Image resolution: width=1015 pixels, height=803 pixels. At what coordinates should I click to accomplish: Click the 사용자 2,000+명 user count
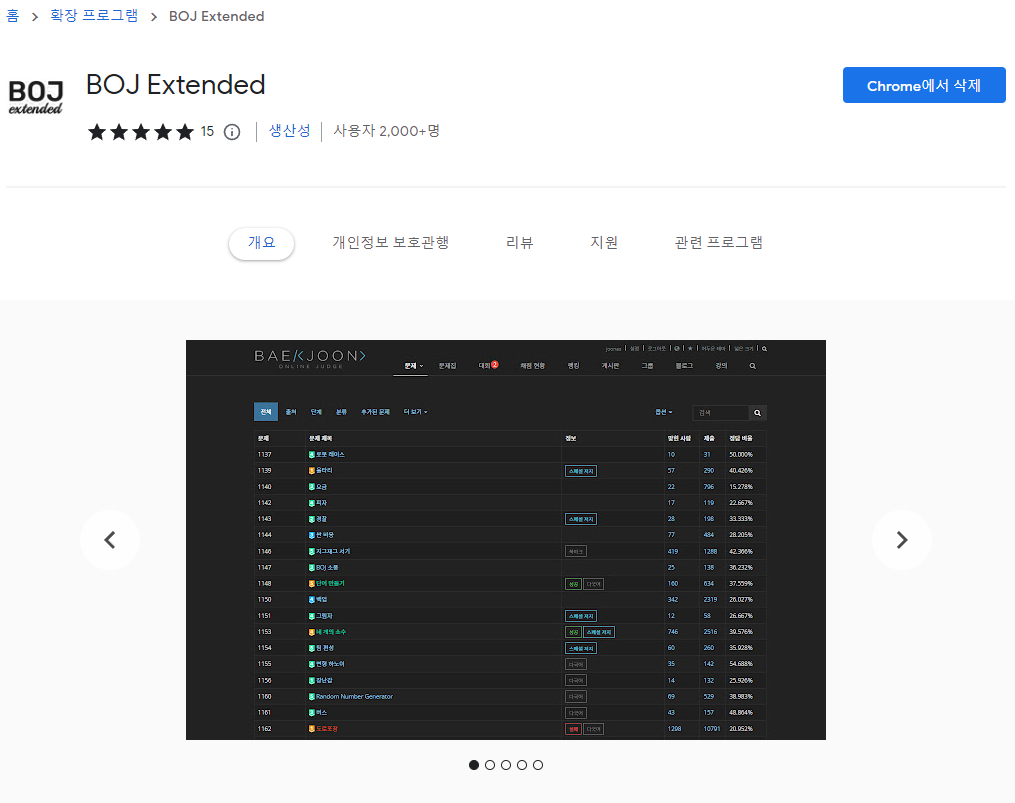386,131
